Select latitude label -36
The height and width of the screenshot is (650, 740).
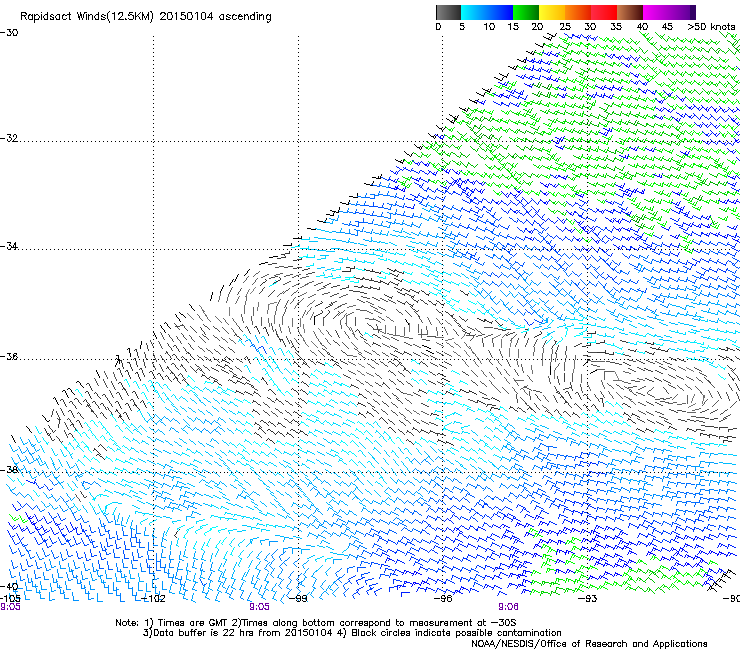point(9,356)
